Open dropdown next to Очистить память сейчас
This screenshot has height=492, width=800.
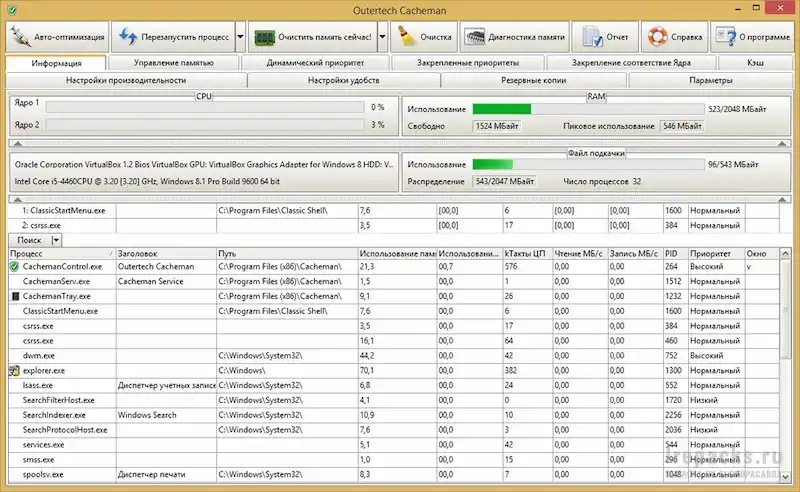pyautogui.click(x=382, y=37)
